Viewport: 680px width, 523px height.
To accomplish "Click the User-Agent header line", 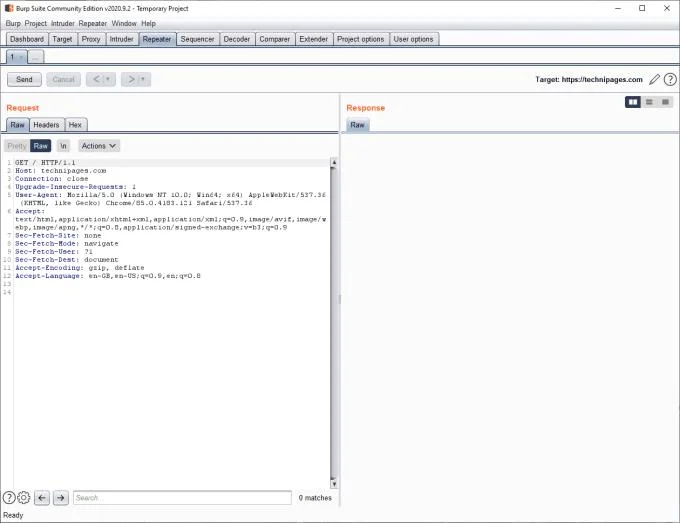I will 170,199.
